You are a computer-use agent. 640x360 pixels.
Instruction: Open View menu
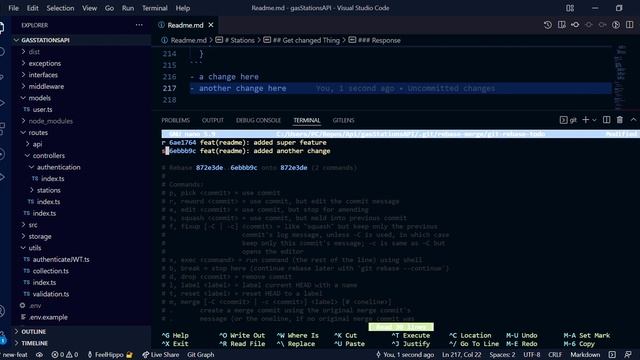coord(89,8)
